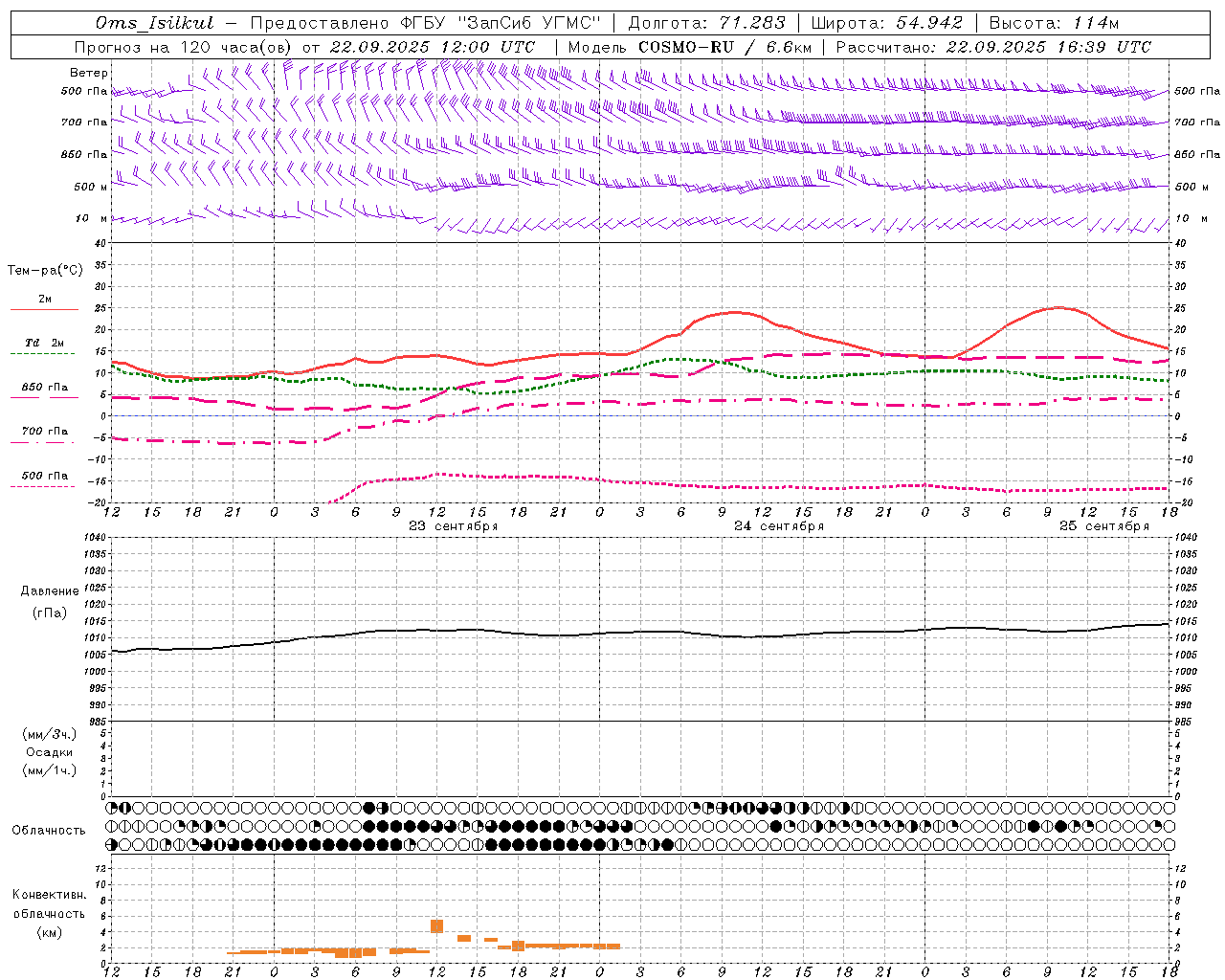Select the Долгота: 71.283 longitude value
Image resolution: width=1225 pixels, height=980 pixels.
(706, 23)
